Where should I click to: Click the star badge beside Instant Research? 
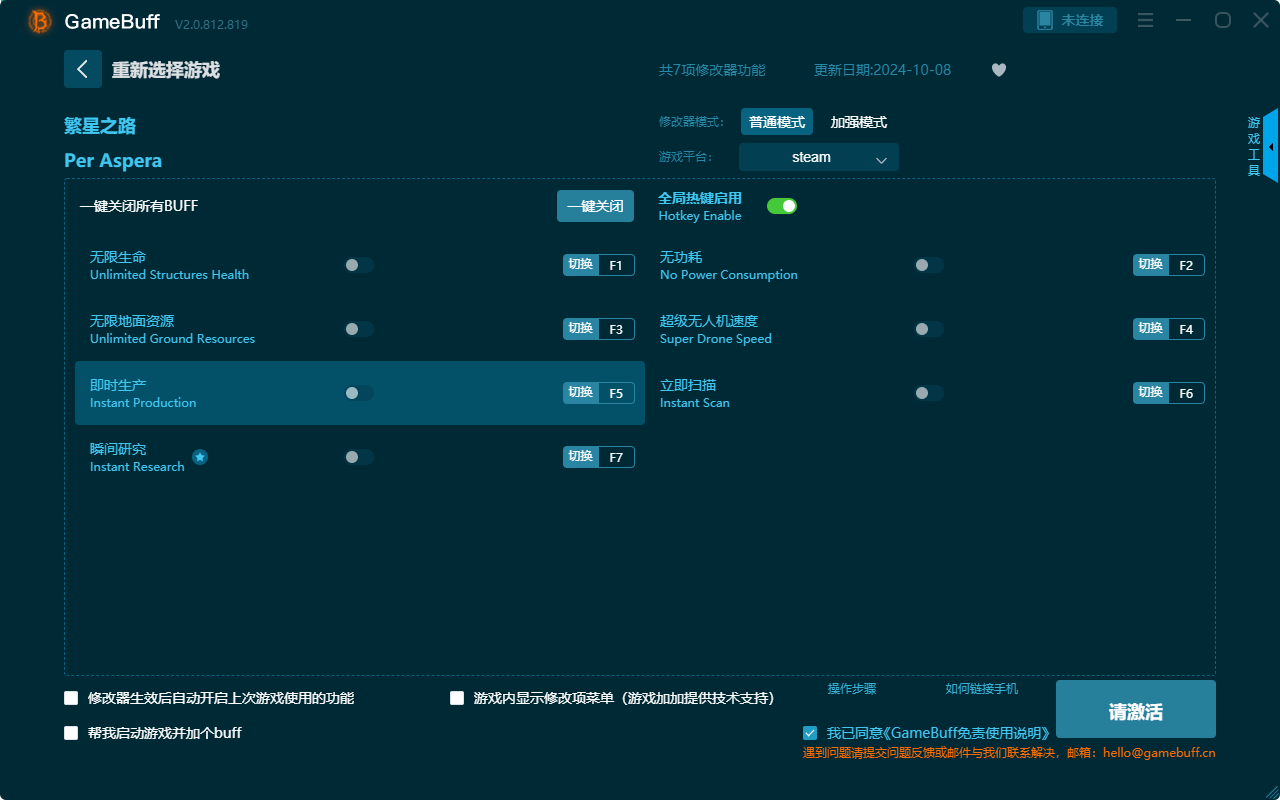[x=200, y=457]
